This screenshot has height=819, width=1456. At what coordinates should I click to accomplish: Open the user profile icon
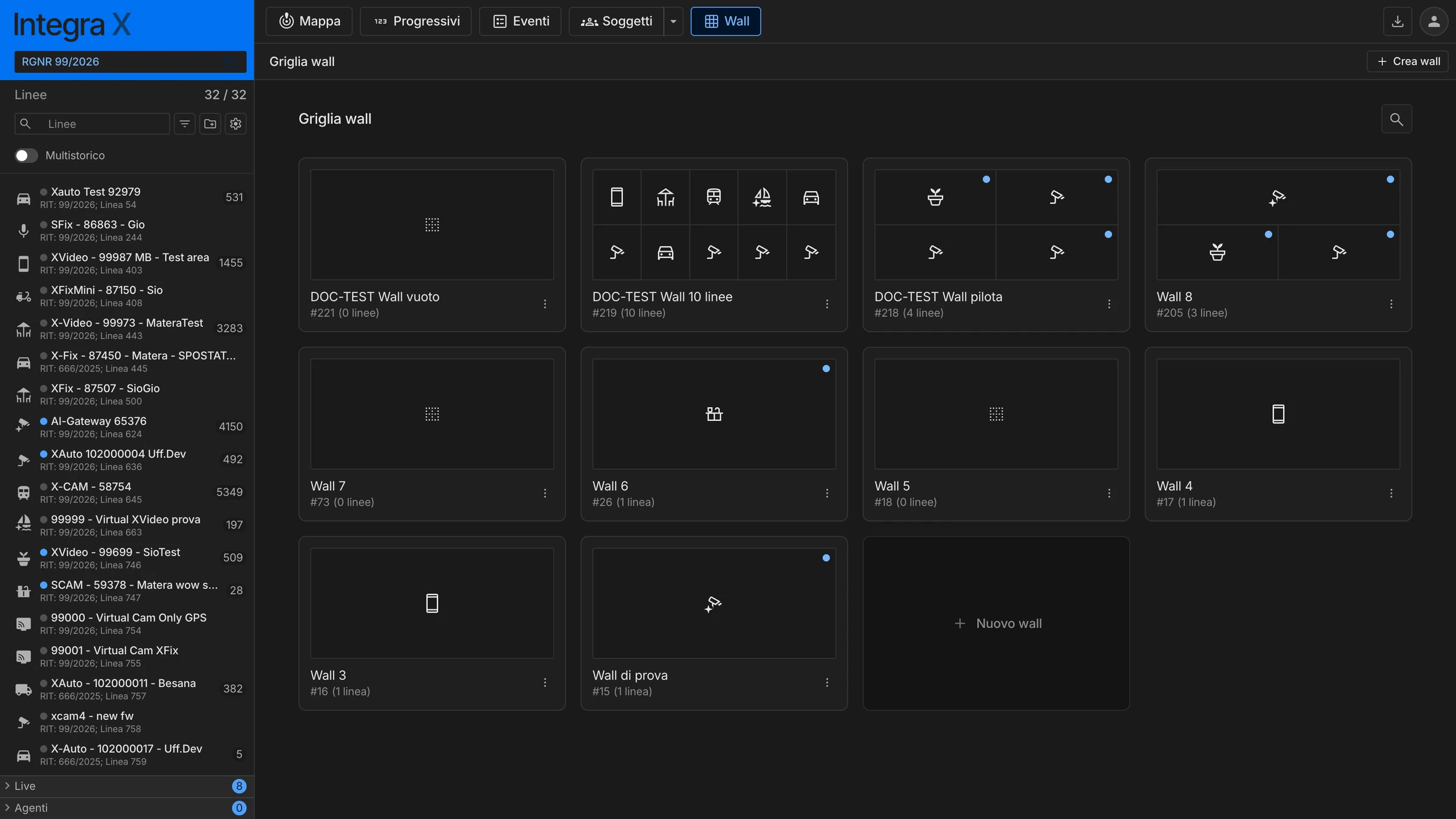click(x=1434, y=21)
